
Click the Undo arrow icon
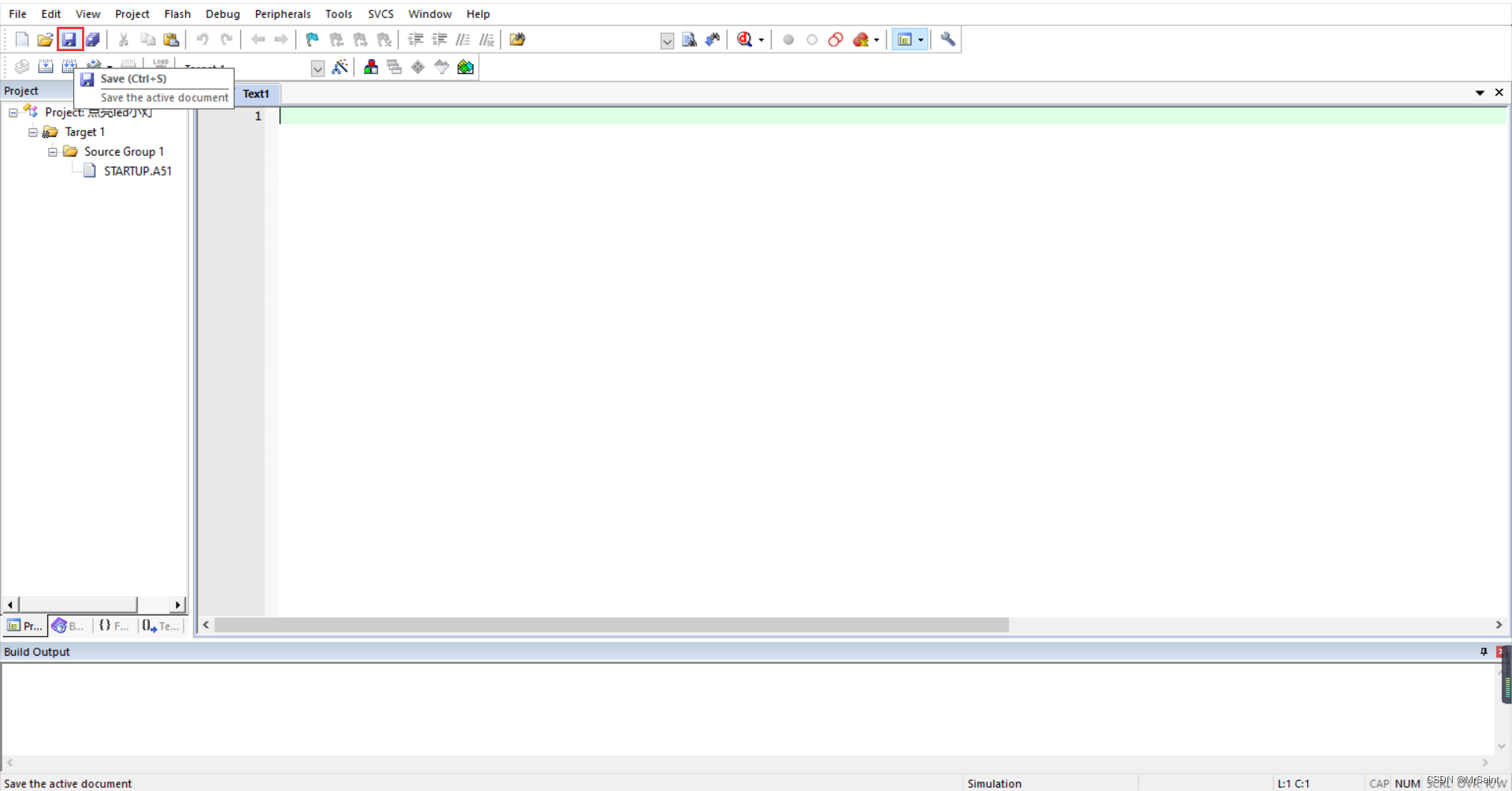coord(202,39)
